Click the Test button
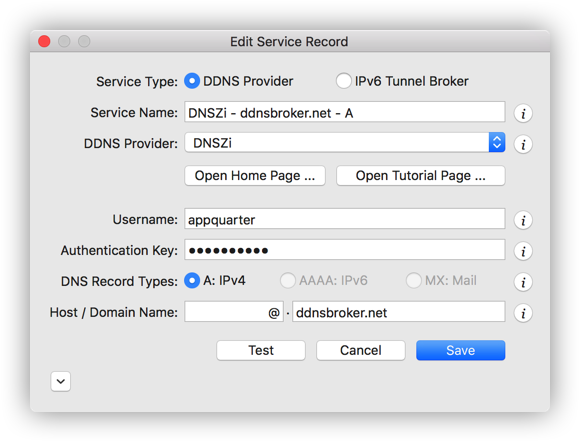Image resolution: width=580 pixels, height=442 pixels. coord(261,350)
